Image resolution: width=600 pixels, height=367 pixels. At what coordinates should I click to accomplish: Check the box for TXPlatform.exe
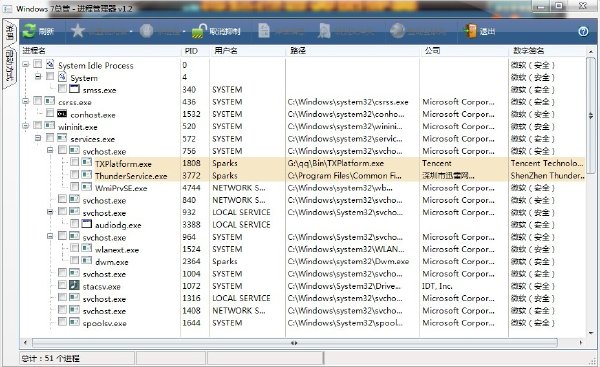tap(75, 162)
